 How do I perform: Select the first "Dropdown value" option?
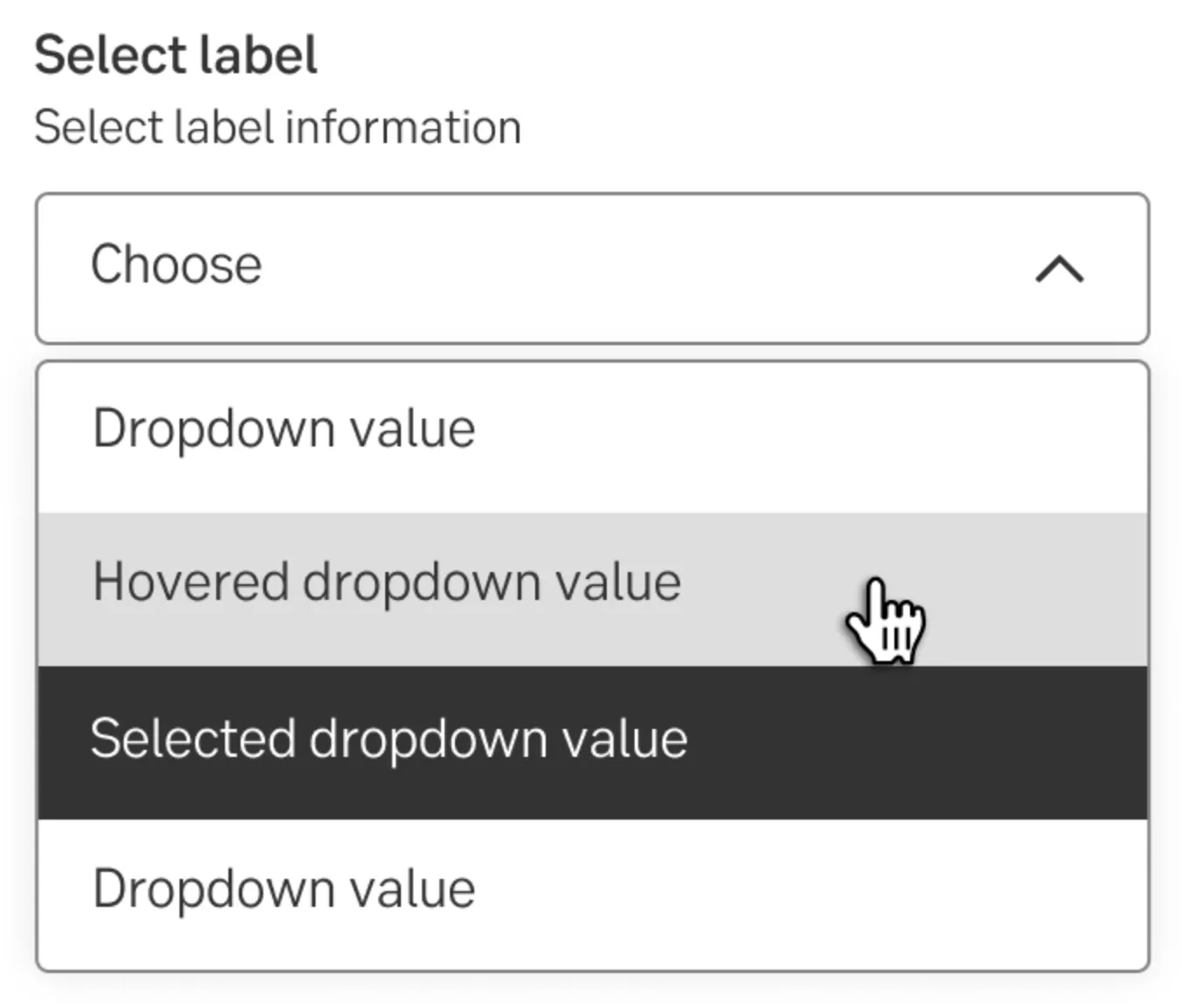click(284, 429)
